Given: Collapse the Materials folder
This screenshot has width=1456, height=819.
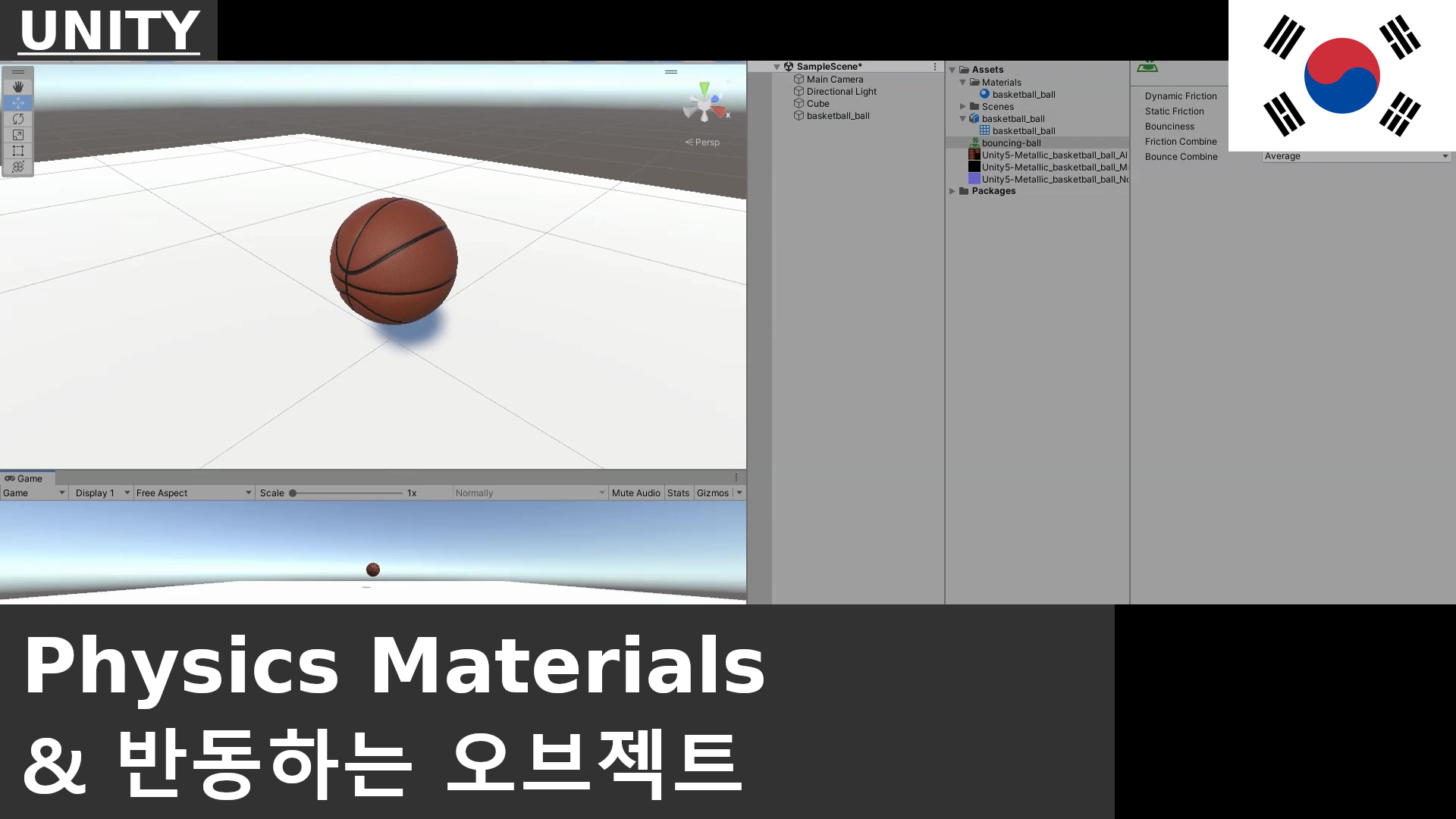Looking at the screenshot, I should (x=963, y=83).
